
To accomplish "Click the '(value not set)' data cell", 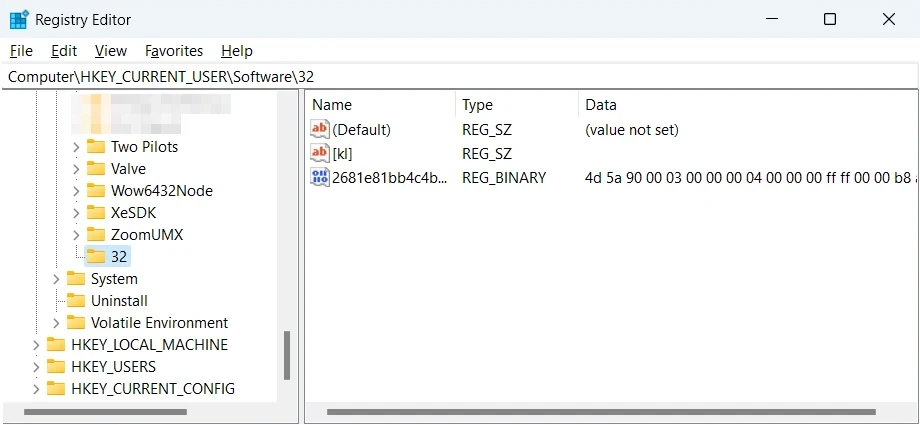I will coord(631,130).
